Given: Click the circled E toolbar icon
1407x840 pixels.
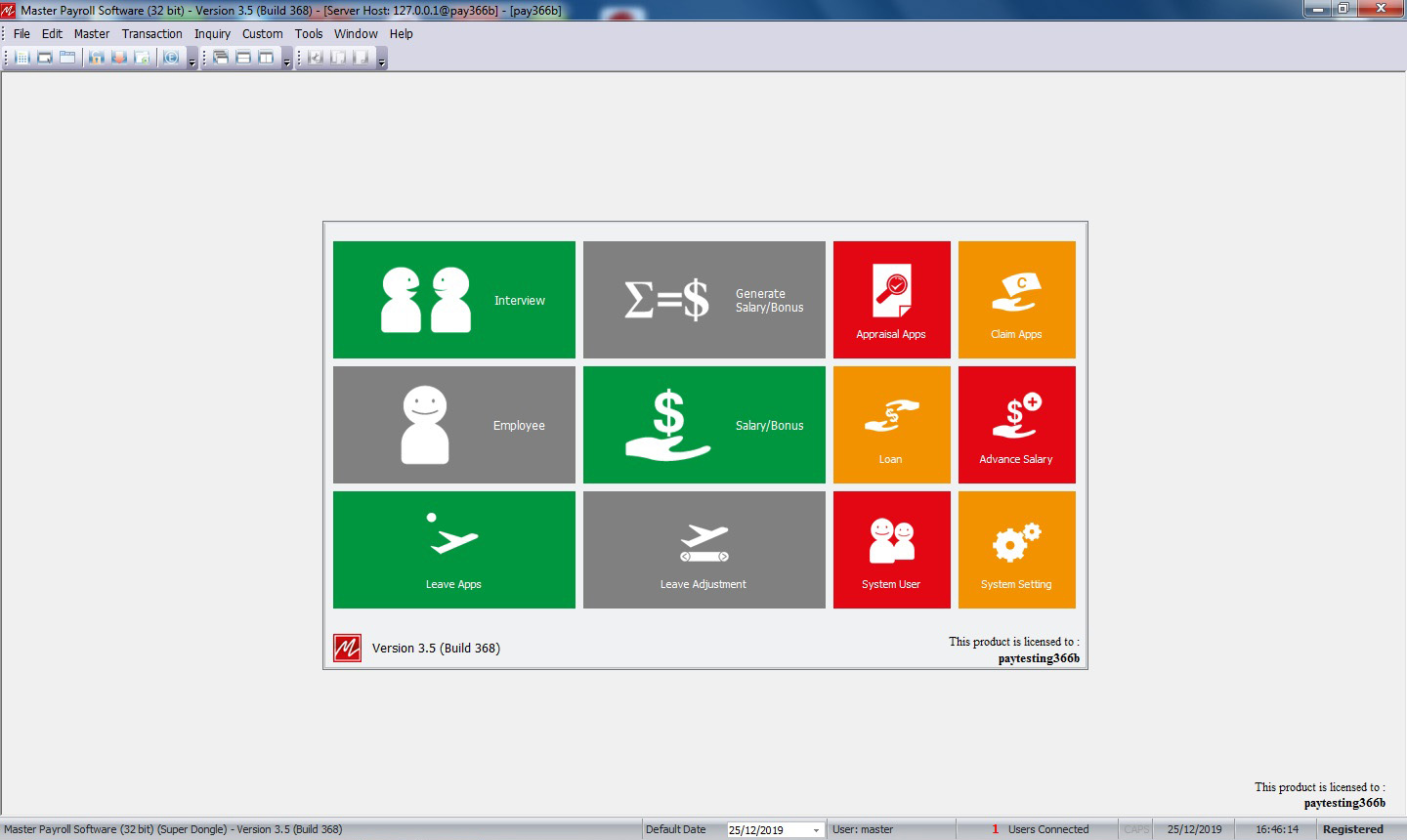Looking at the screenshot, I should point(171,58).
